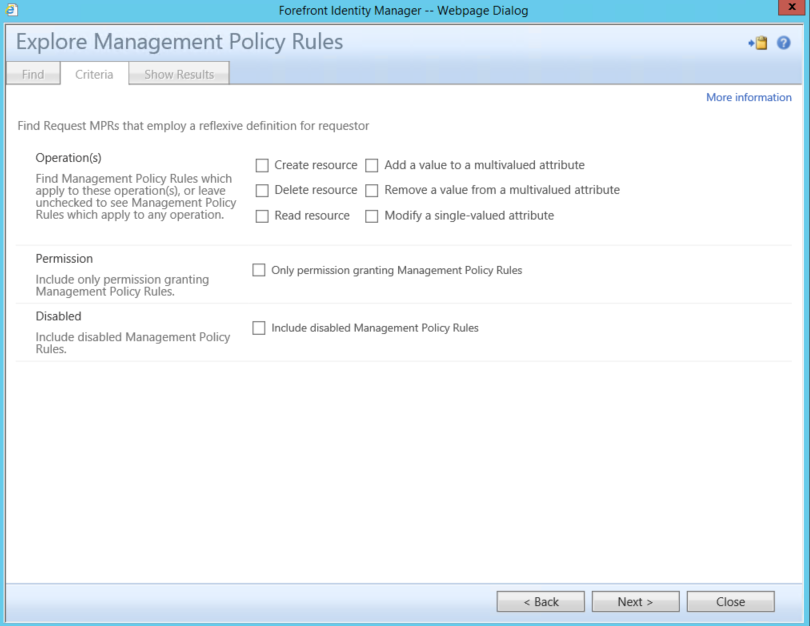Open the More information link
The image size is (810, 626).
point(749,97)
